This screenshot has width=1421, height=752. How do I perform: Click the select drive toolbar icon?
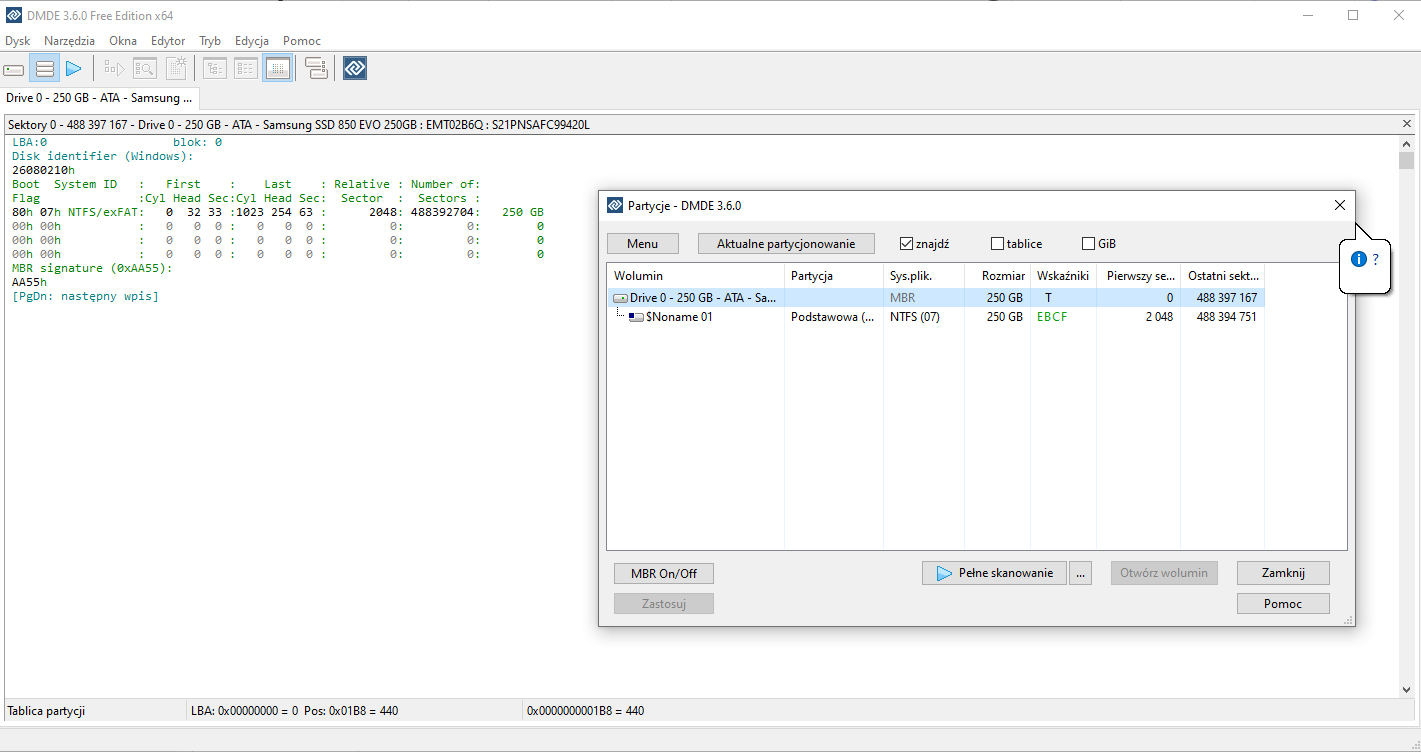coord(14,69)
